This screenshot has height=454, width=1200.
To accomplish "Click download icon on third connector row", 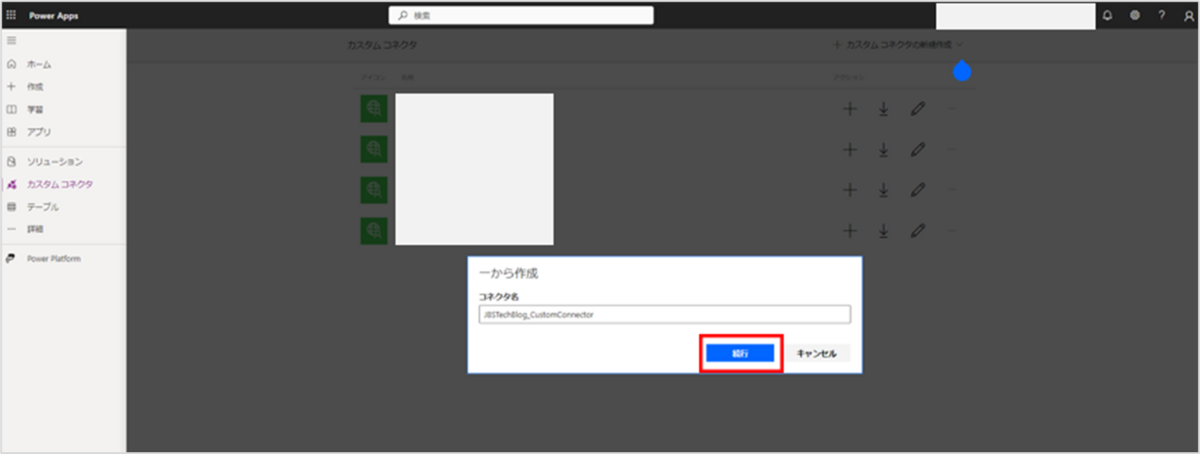I will [x=884, y=190].
